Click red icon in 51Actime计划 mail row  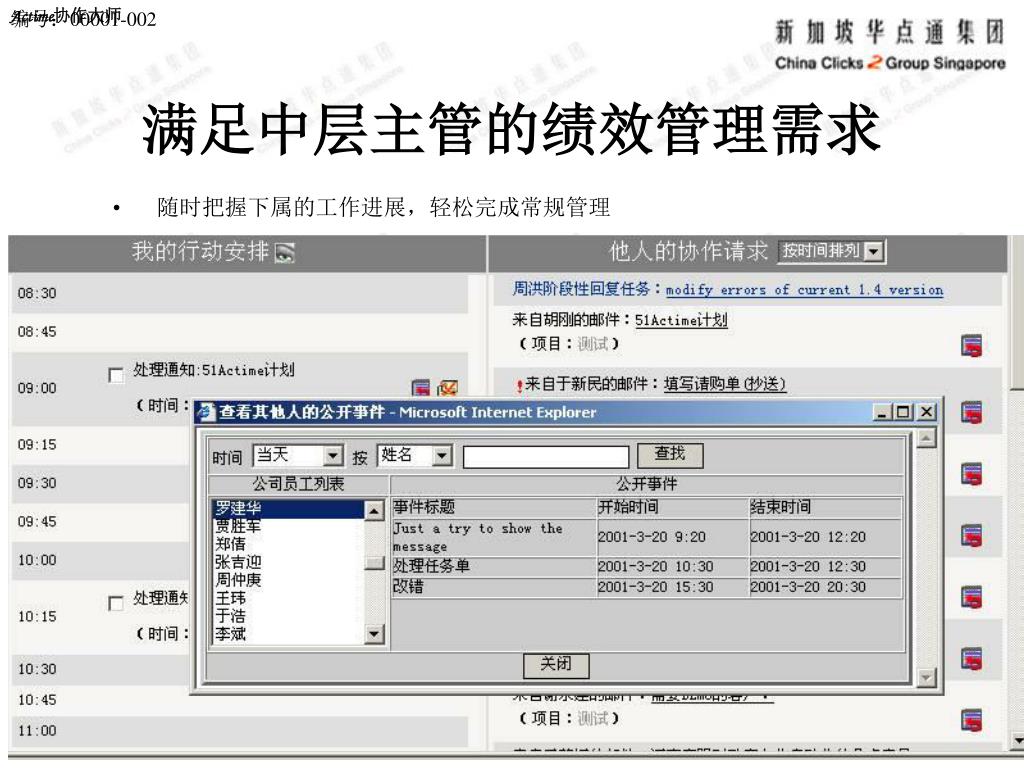tap(972, 345)
